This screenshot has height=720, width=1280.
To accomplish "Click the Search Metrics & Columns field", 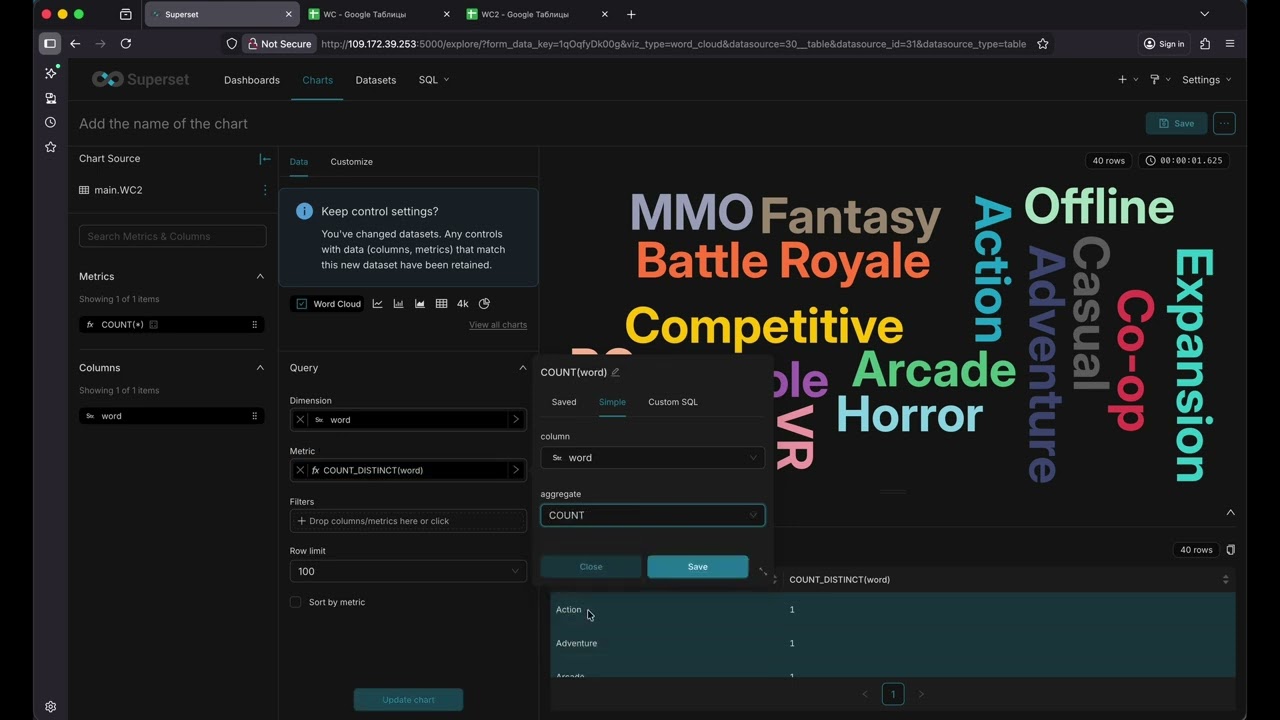I will click(x=173, y=236).
